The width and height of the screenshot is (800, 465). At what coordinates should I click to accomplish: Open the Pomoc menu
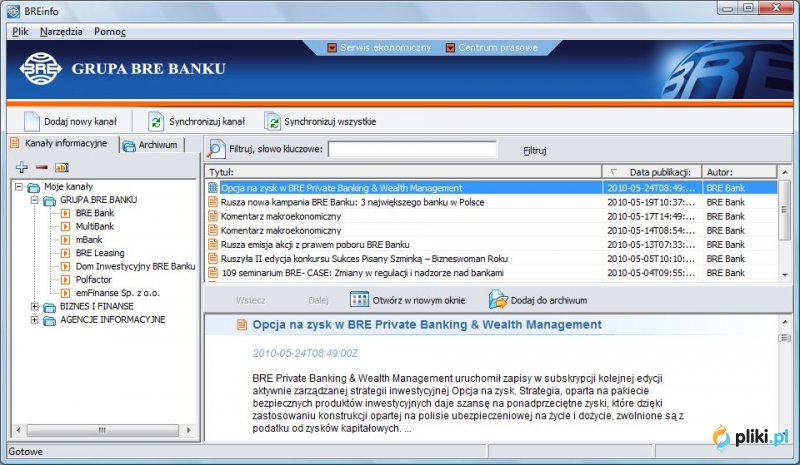[x=110, y=32]
